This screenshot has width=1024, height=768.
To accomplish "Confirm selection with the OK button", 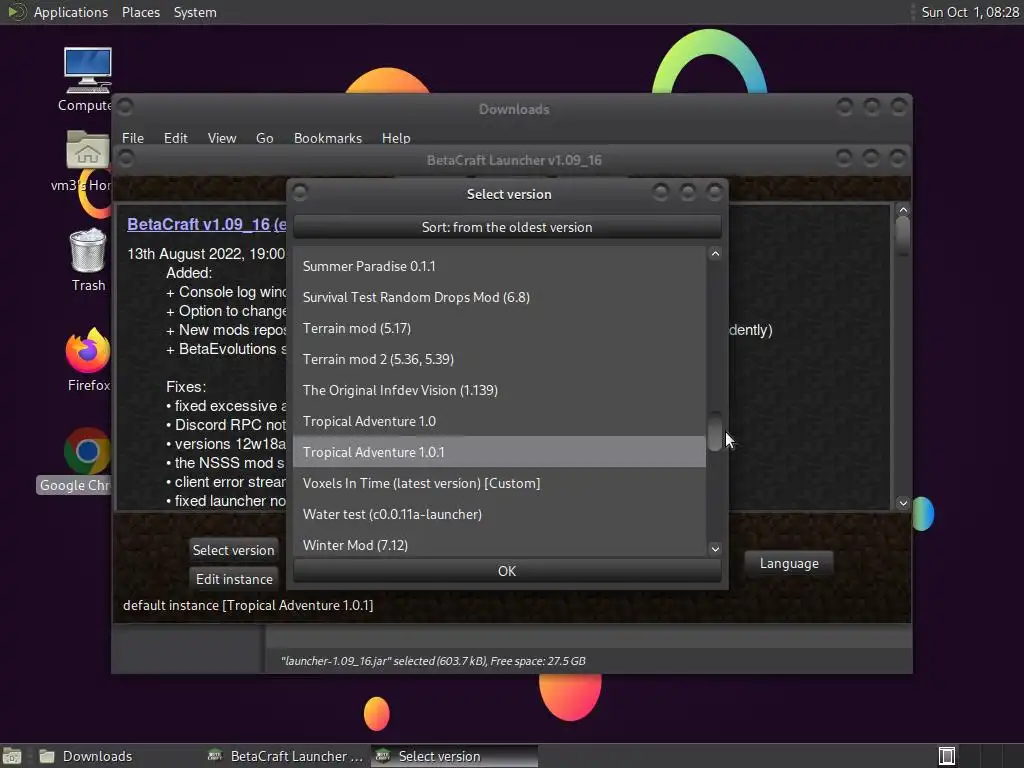I will click(x=507, y=571).
